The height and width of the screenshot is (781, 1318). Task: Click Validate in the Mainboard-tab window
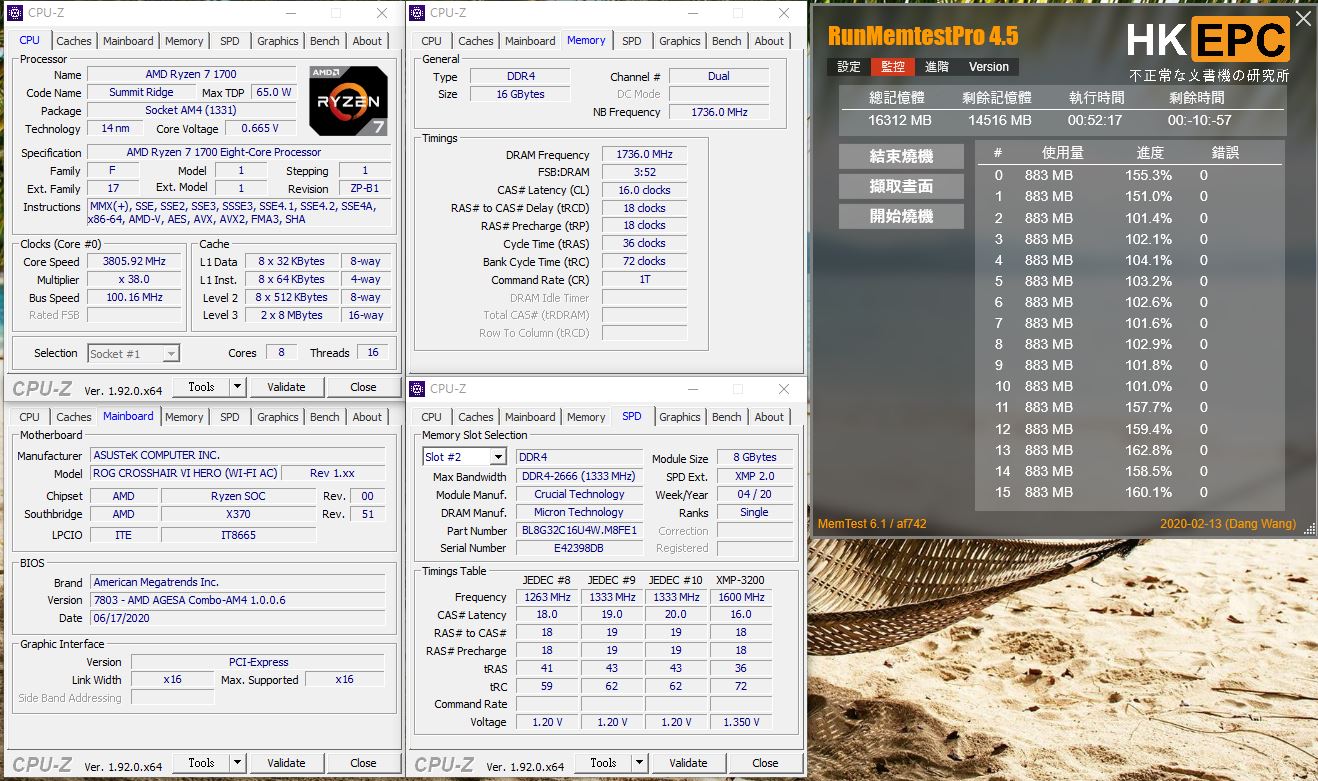point(286,763)
